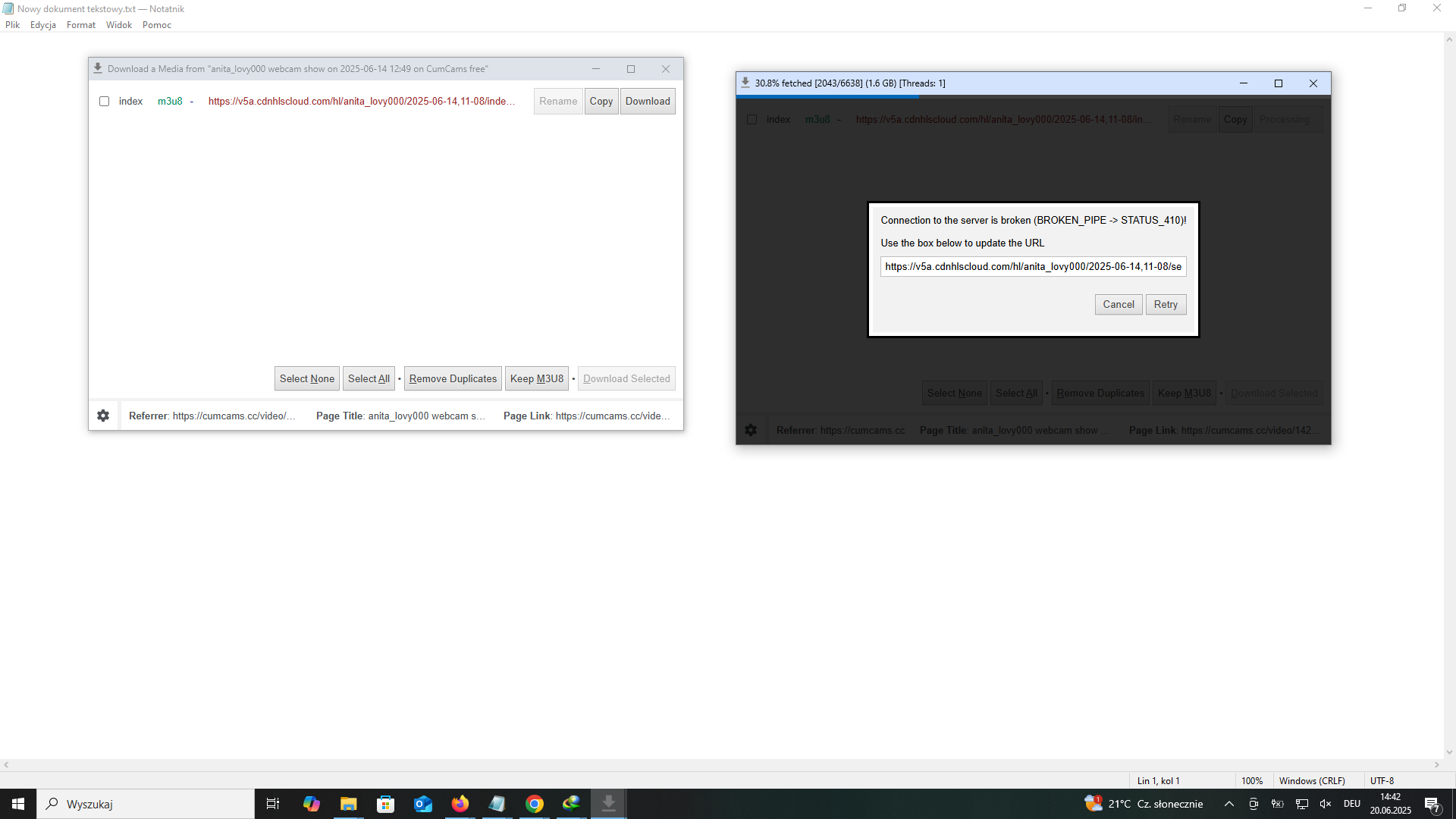Viewport: 1456px width, 819px height.
Task: Click the Keep M3U8 button
Action: pos(537,378)
